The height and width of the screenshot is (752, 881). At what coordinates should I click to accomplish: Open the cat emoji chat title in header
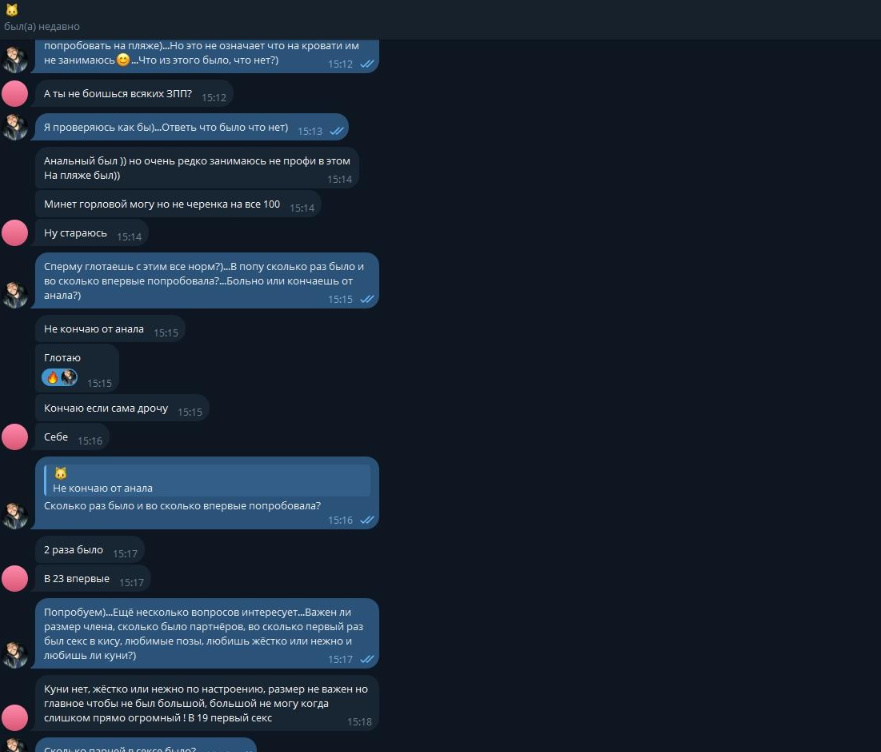pos(12,10)
